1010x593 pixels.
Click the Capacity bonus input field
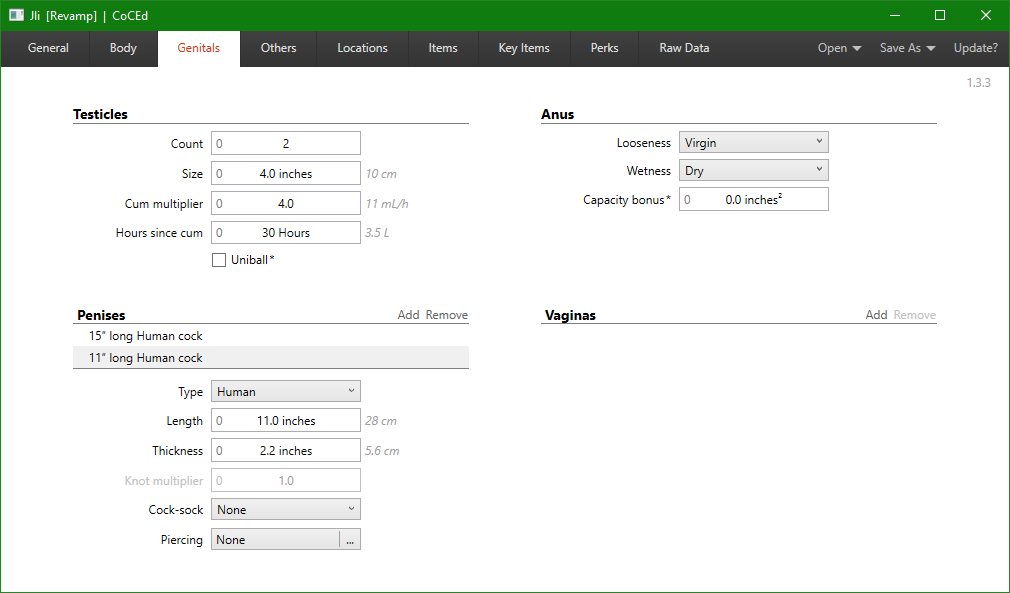click(x=753, y=200)
